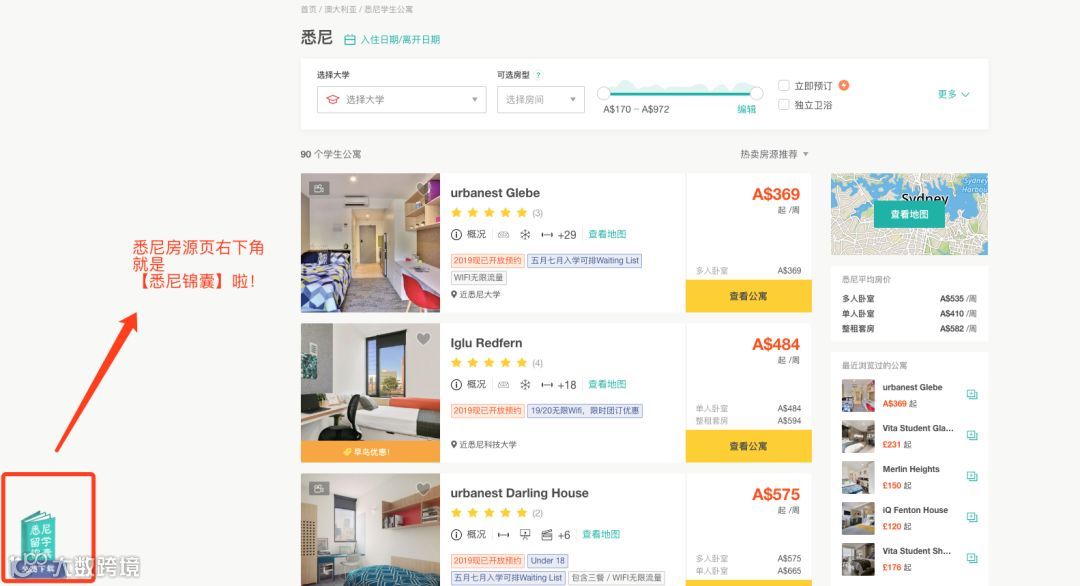Click Merlin Heights in recently viewed
Screen dimensions: 1080x586
pos(911,469)
